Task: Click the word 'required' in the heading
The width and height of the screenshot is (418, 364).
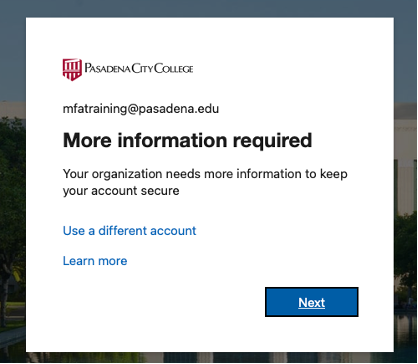Action: click(272, 141)
